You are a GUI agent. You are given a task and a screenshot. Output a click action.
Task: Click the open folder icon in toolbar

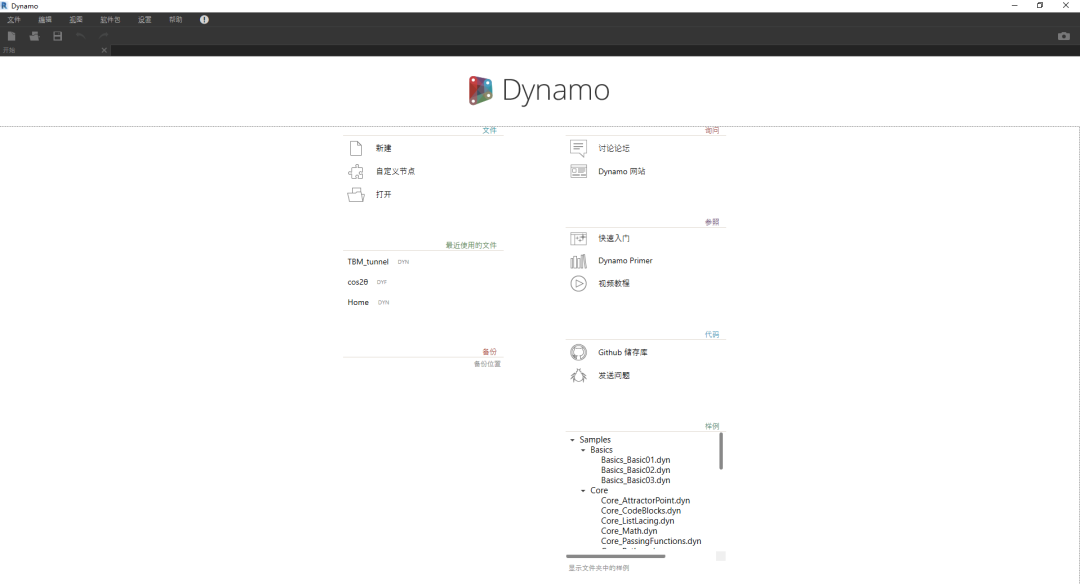(x=34, y=36)
